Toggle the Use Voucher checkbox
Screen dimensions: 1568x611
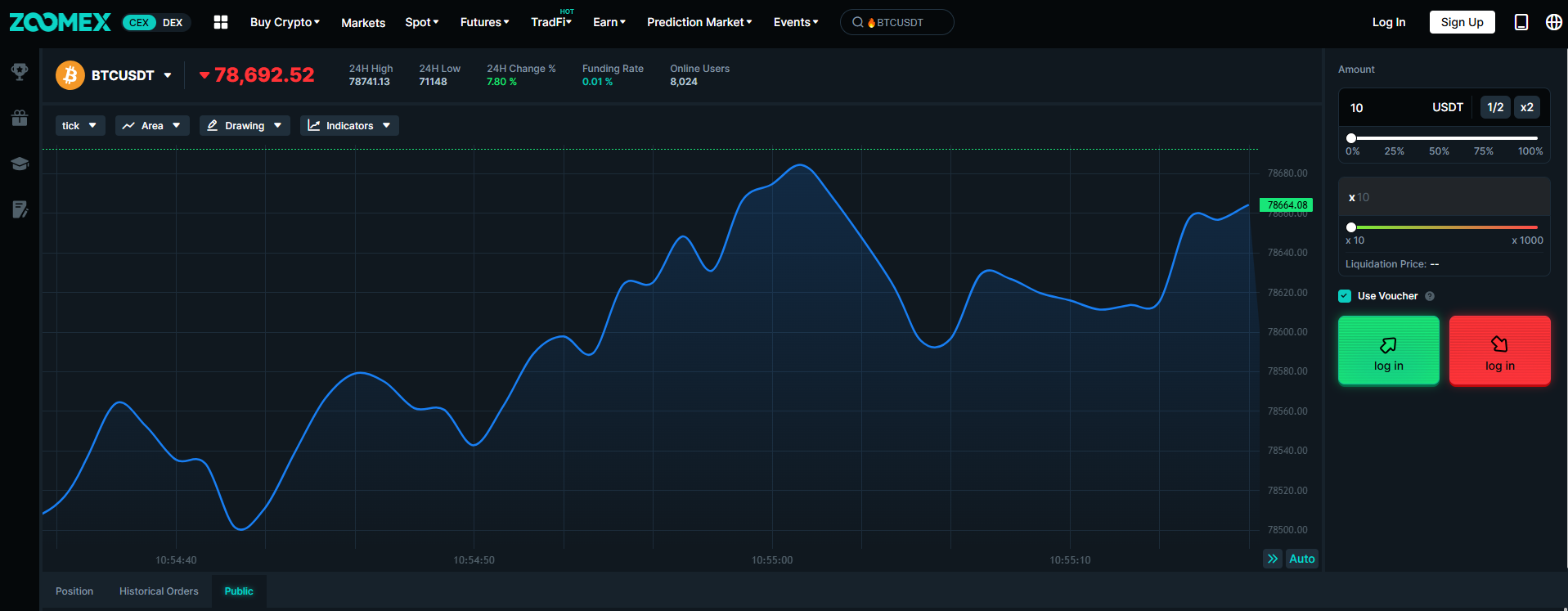tap(1345, 296)
